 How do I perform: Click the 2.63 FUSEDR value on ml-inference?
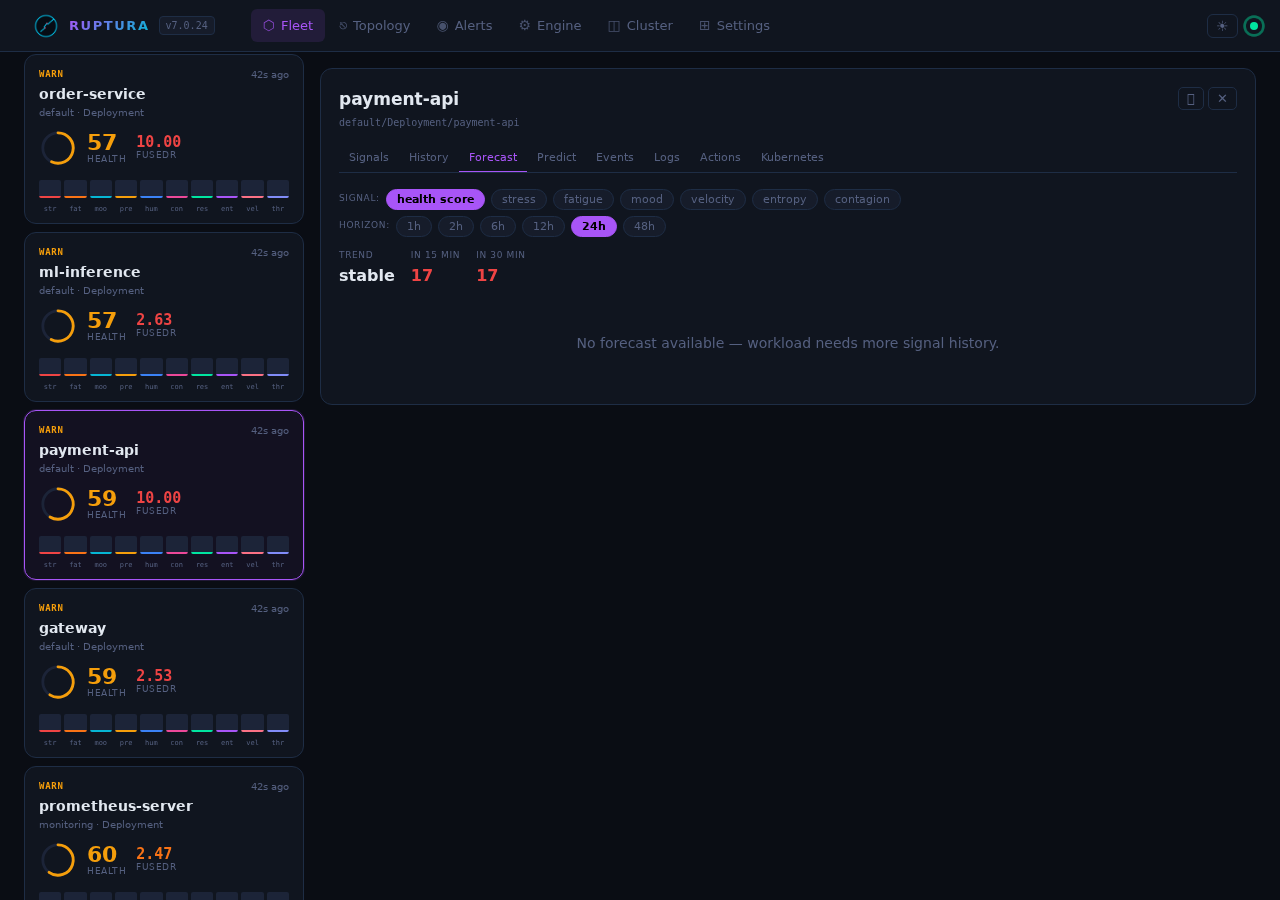point(154,320)
